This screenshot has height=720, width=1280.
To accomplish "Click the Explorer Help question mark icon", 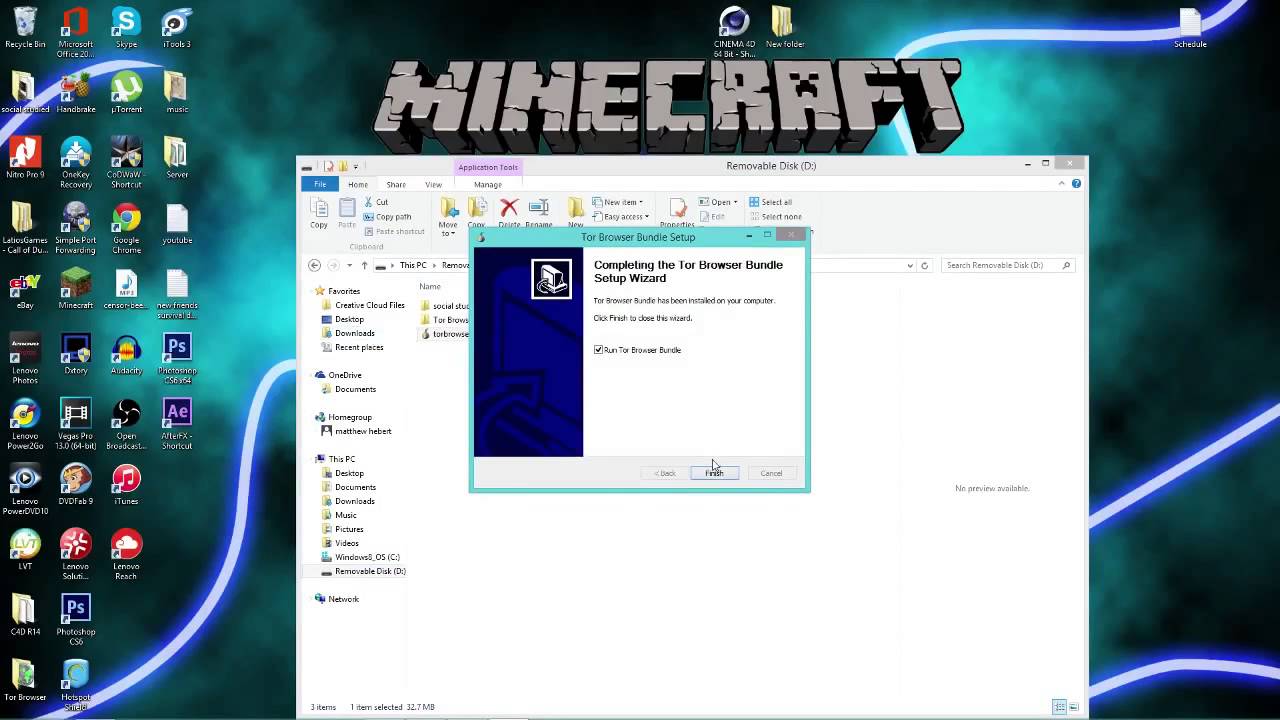I will 1076,184.
